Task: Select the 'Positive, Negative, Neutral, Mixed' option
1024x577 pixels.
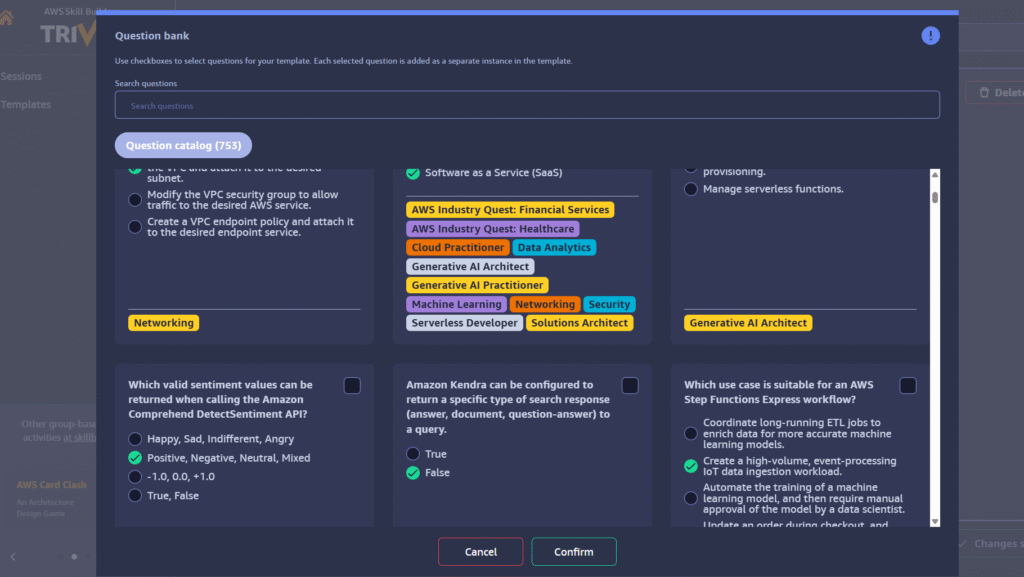Action: pos(135,458)
